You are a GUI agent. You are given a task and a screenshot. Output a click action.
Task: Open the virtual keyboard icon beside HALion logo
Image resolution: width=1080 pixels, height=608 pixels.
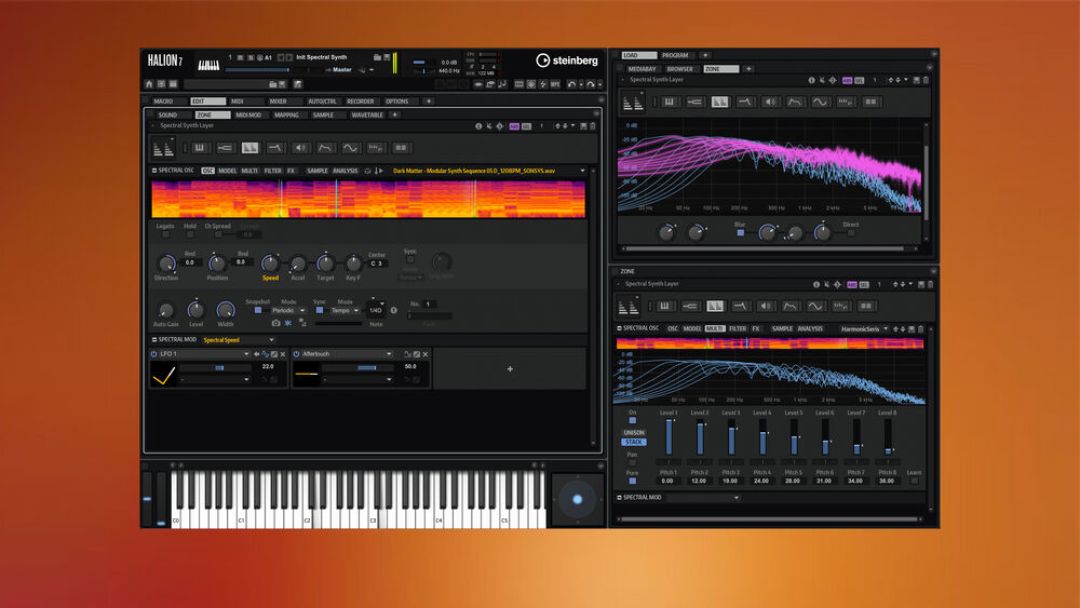click(x=209, y=65)
